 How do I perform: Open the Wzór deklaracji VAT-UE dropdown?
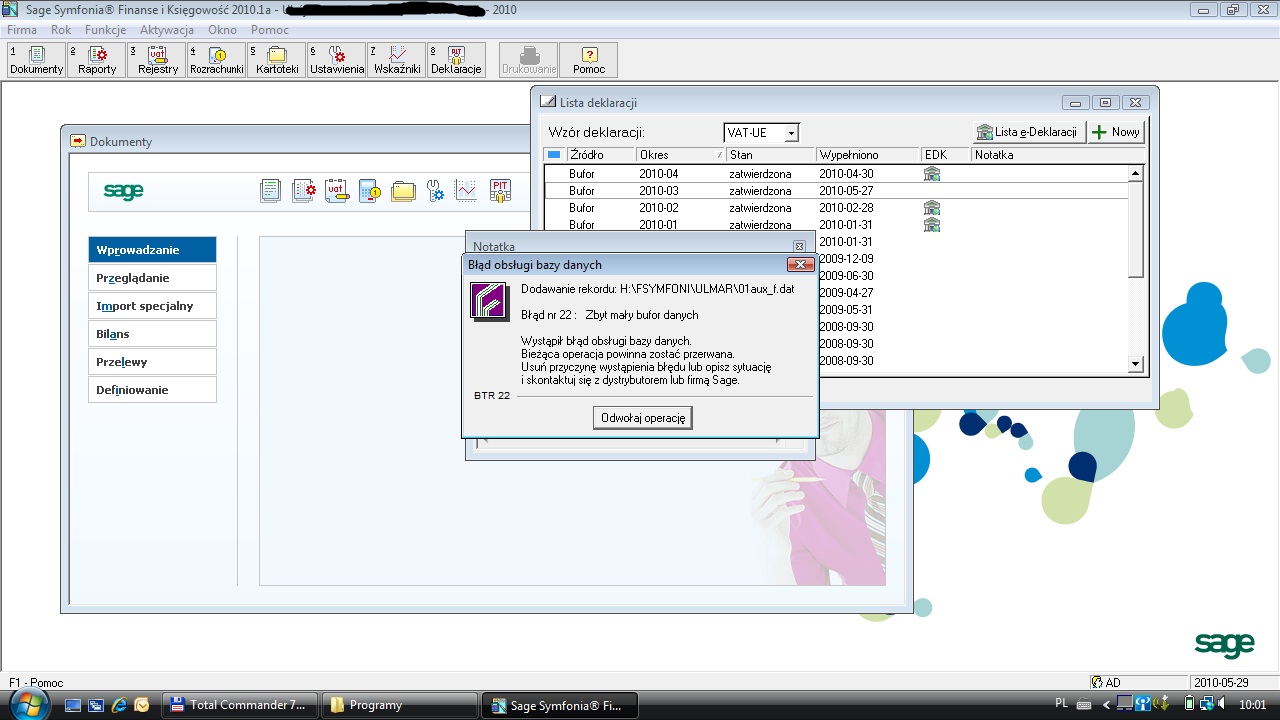point(791,133)
